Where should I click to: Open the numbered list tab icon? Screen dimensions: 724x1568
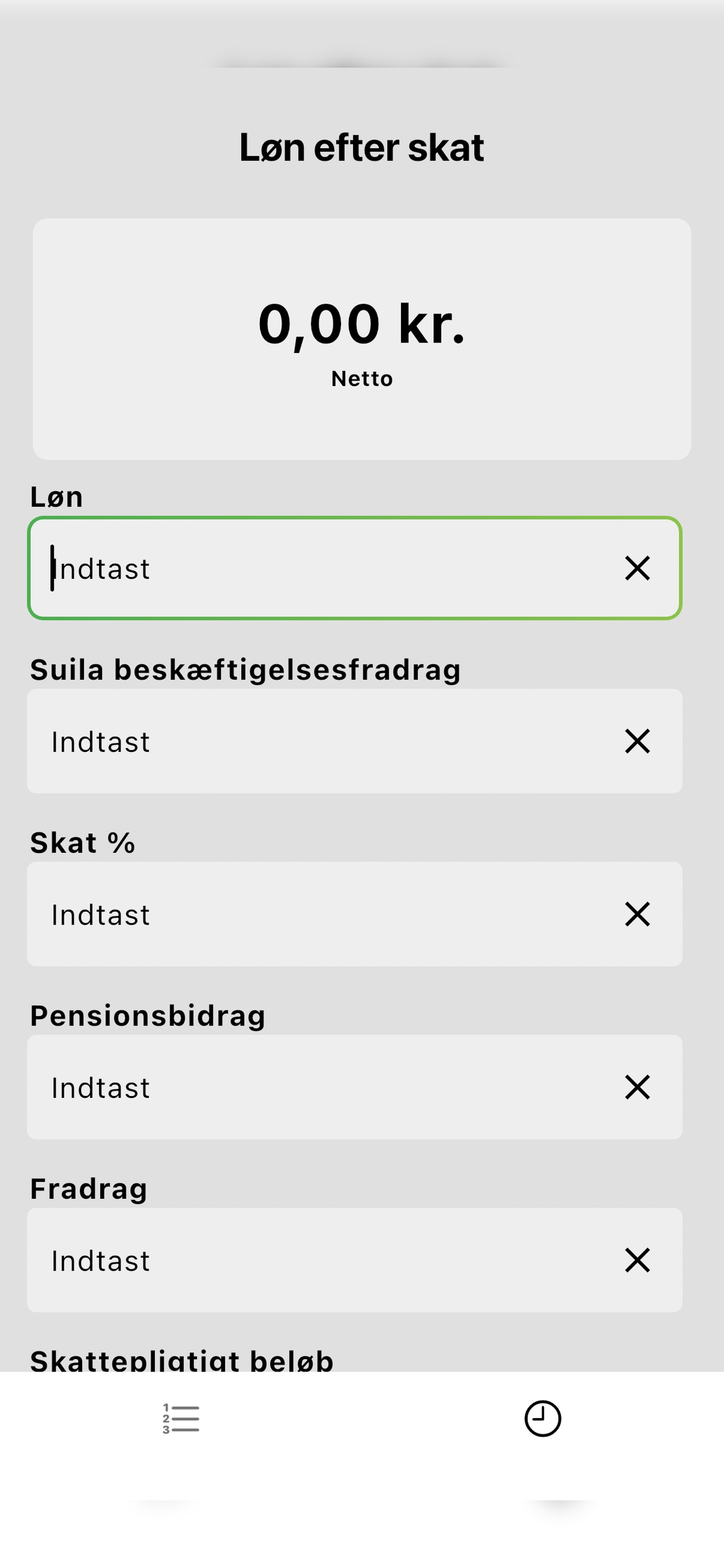pos(181,1418)
